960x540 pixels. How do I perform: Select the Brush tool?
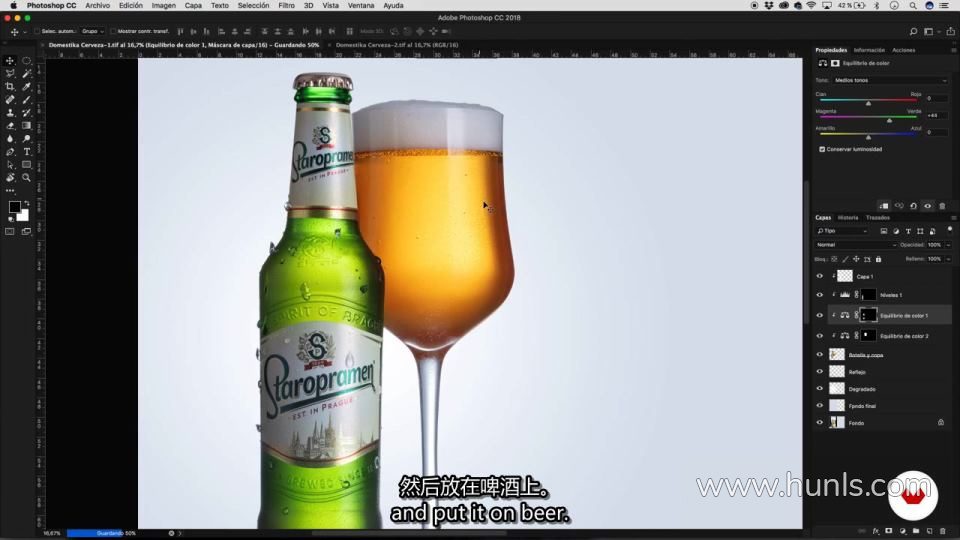26,99
